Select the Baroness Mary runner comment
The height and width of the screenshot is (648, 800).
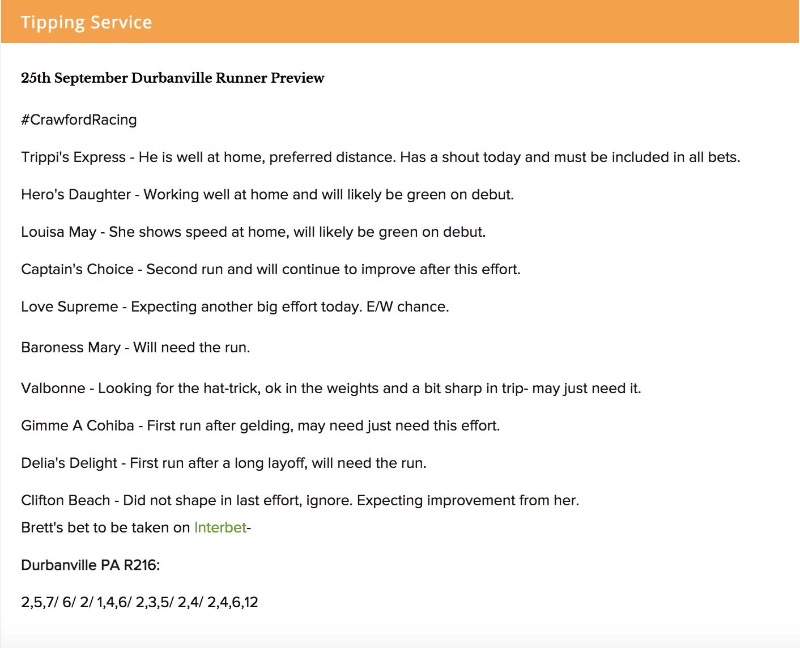[135, 348]
